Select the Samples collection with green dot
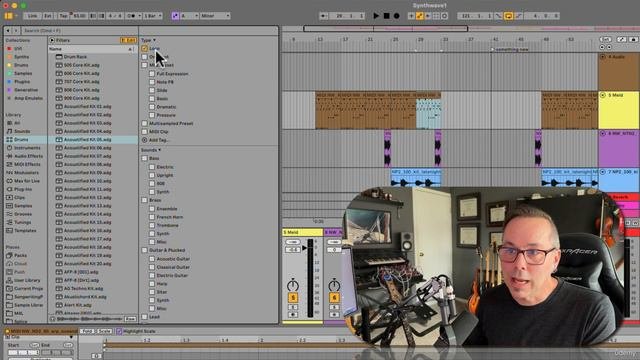This screenshot has width=640, height=360. click(23, 73)
